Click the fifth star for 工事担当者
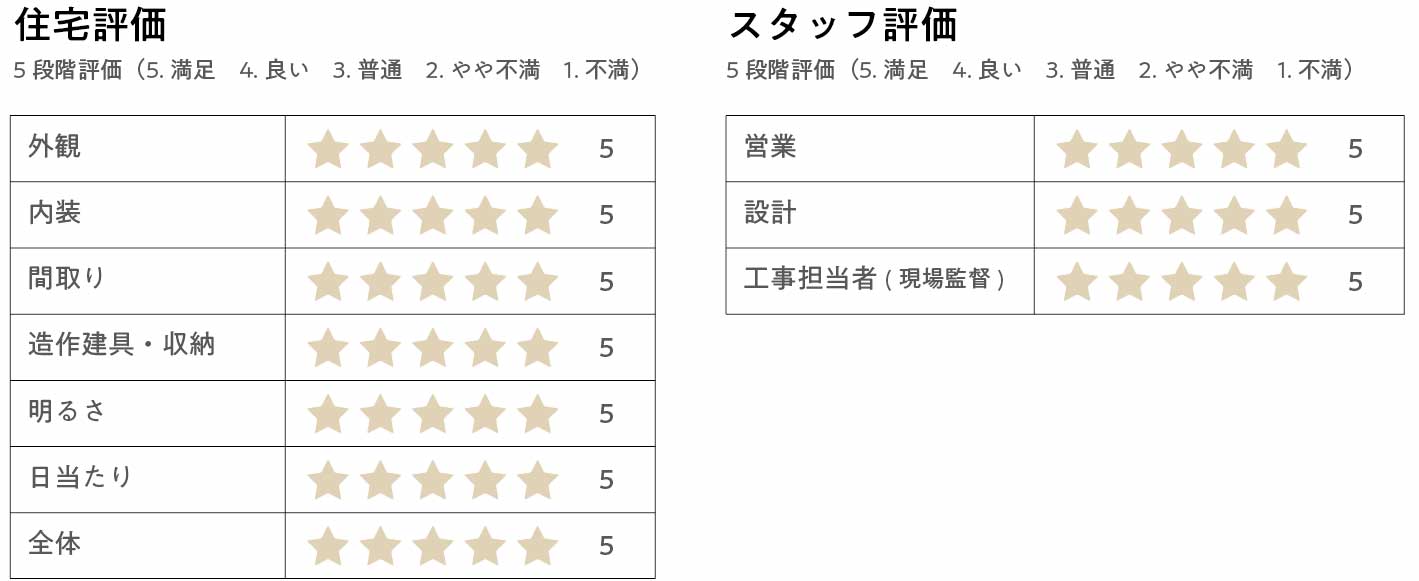1419x581 pixels. tap(1286, 282)
